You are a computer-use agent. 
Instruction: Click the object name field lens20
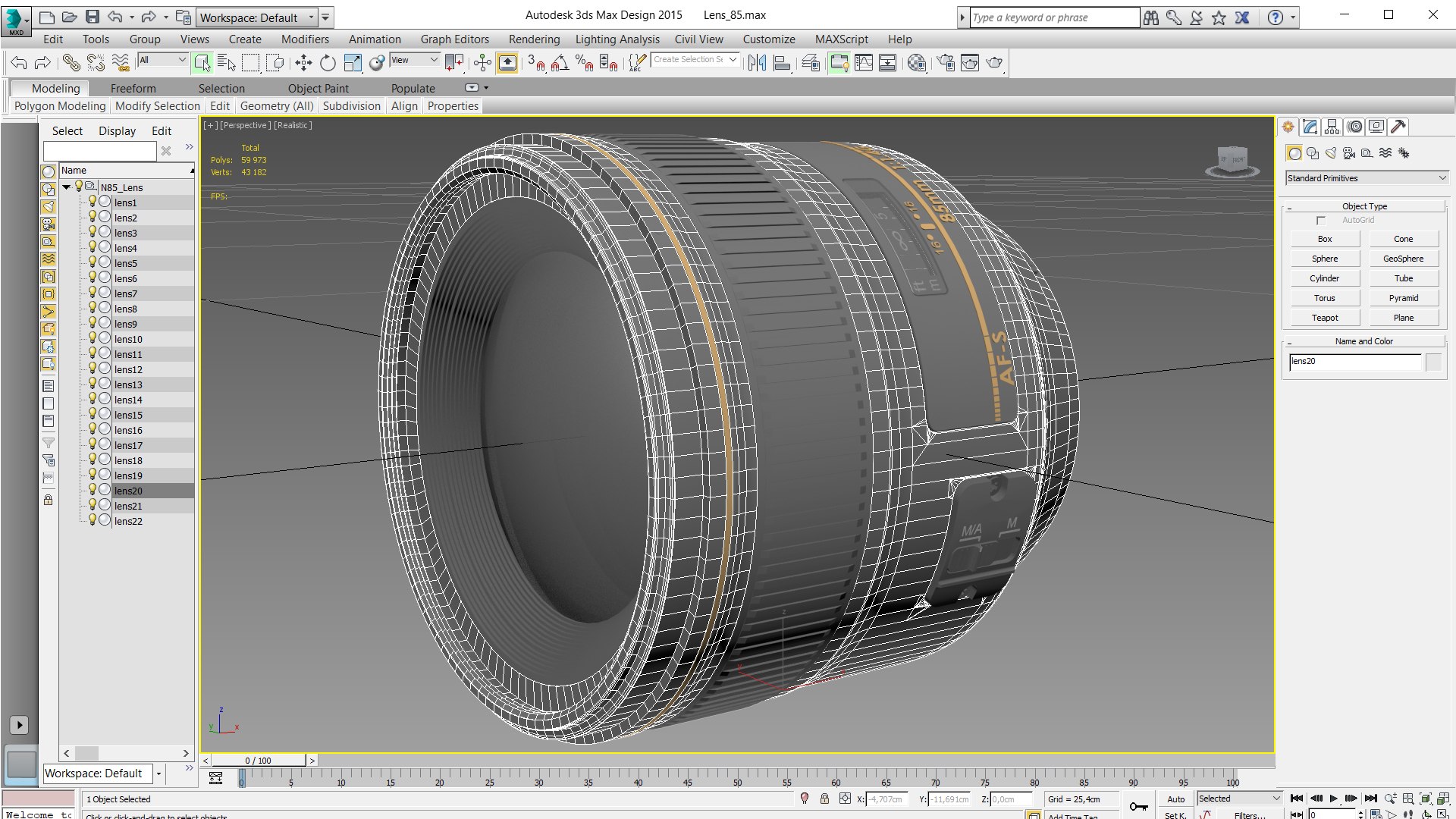1355,362
